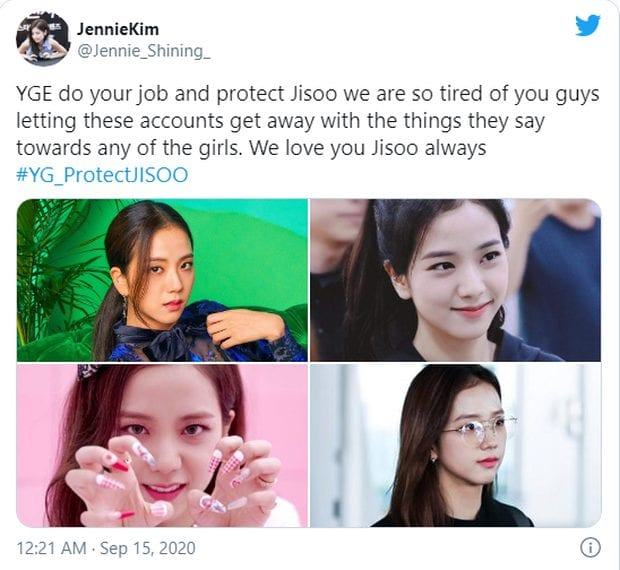
Task: Open the @Jennie_Shining_ handle link
Action: (144, 51)
